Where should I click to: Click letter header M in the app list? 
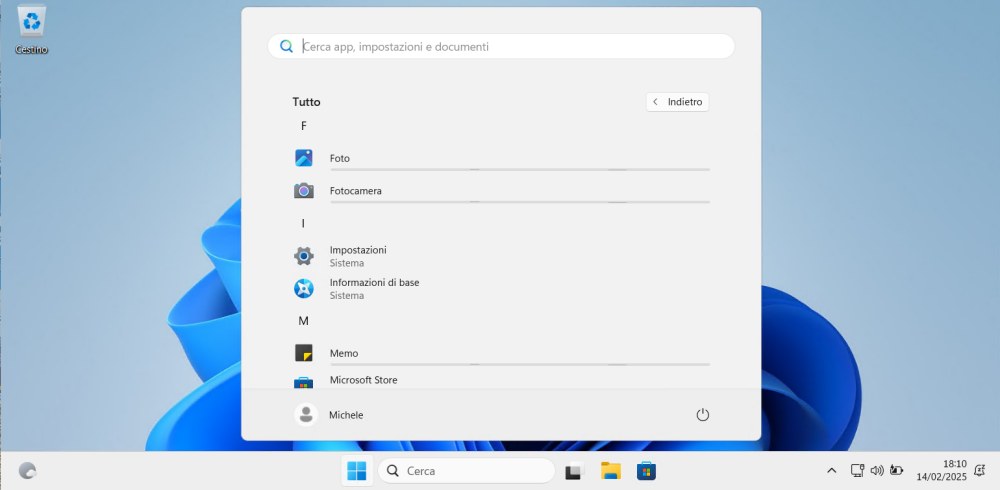[303, 321]
